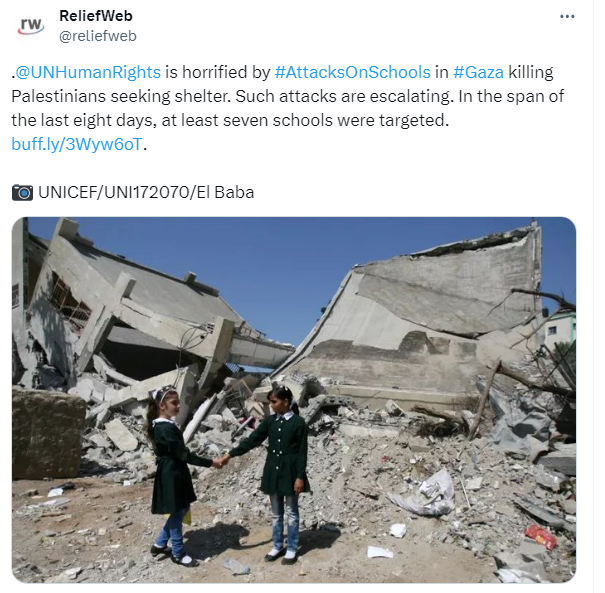Image resolution: width=605 pixels, height=593 pixels.
Task: Open the ReliefWeb profile avatar logo
Action: [x=31, y=26]
